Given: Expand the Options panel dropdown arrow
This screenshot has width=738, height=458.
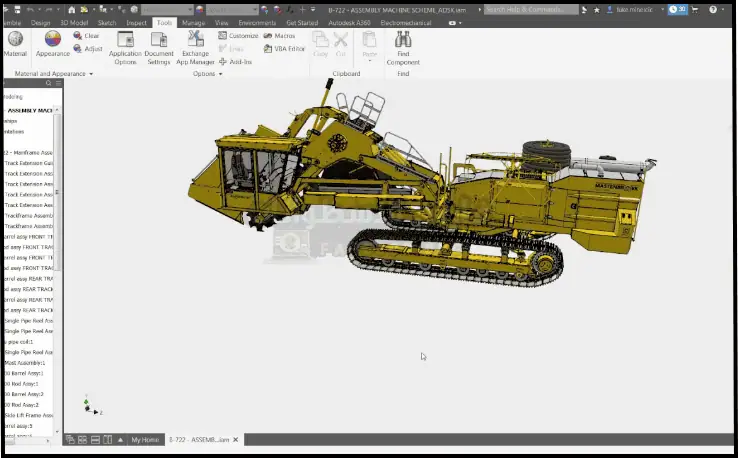Looking at the screenshot, I should tap(219, 74).
